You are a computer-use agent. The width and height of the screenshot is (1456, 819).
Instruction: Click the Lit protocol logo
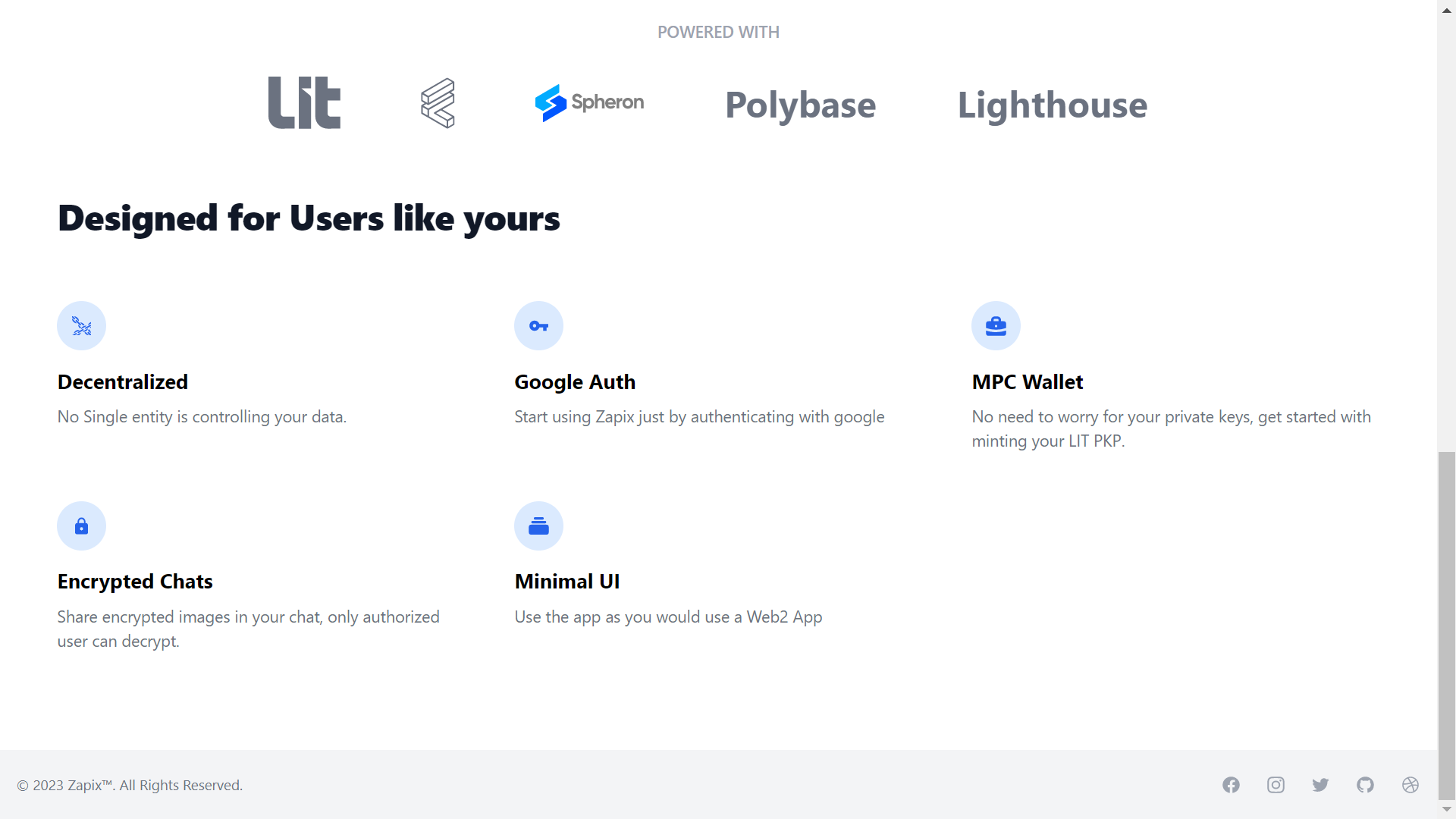click(304, 103)
